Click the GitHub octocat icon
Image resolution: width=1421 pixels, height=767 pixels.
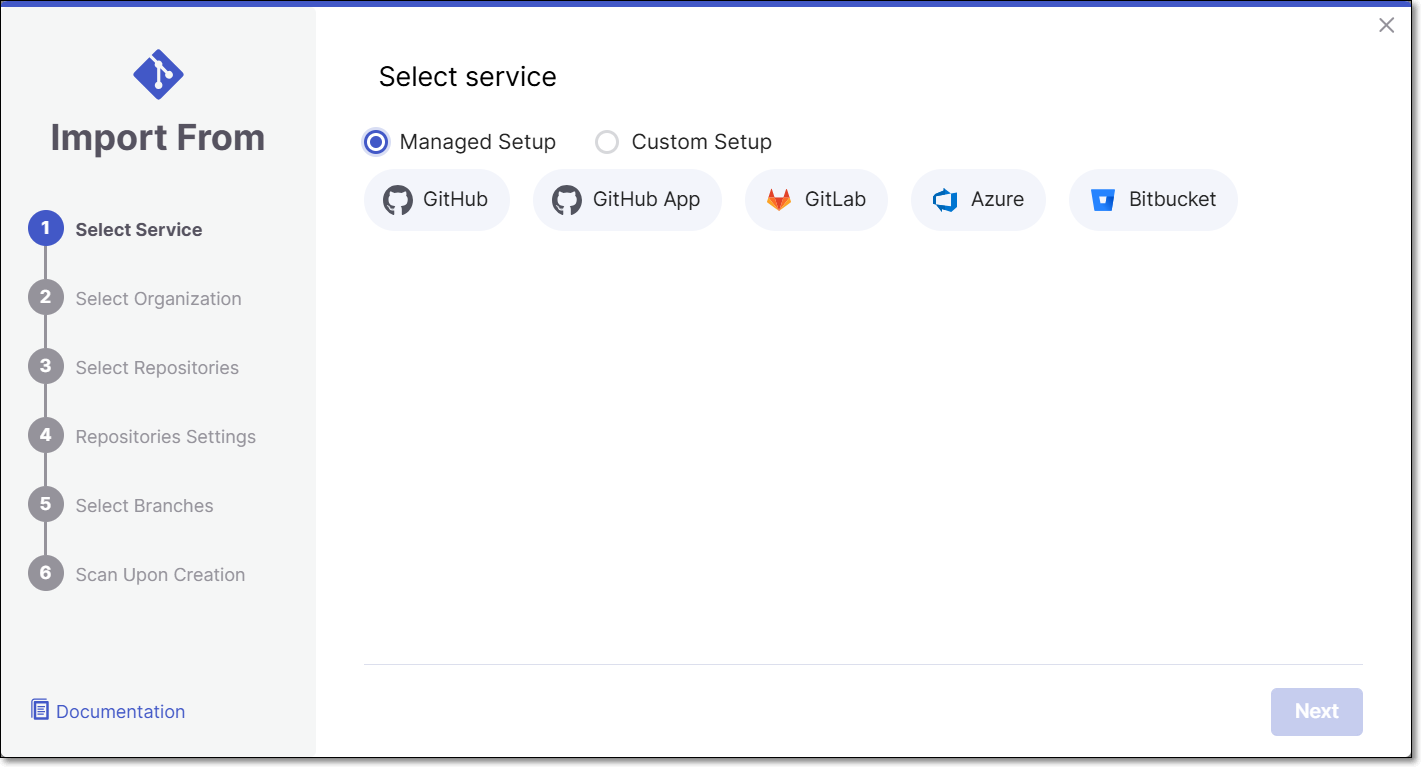point(398,200)
